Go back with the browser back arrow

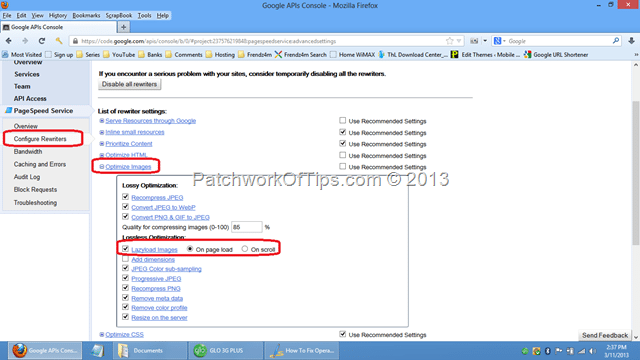pos(9,41)
